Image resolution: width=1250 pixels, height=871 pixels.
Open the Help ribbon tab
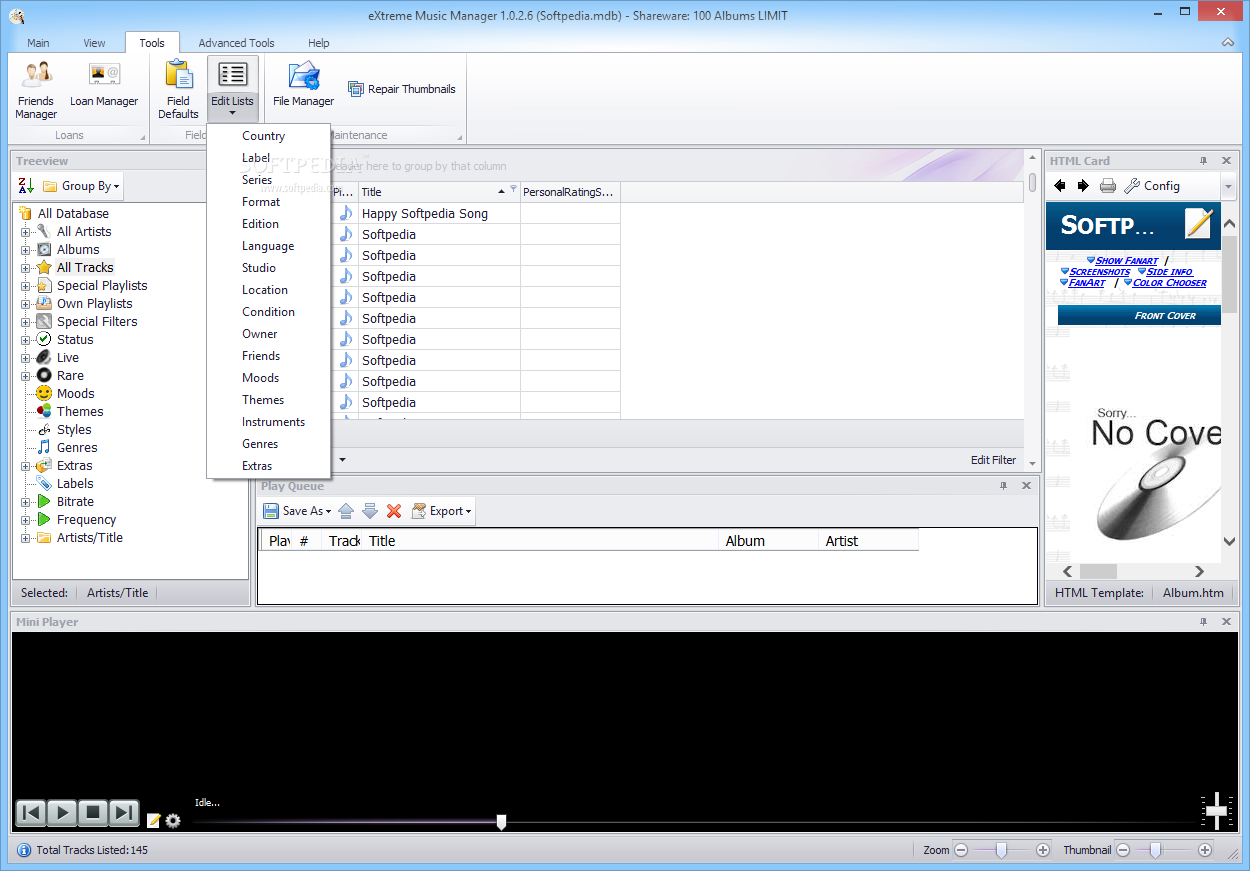click(319, 43)
